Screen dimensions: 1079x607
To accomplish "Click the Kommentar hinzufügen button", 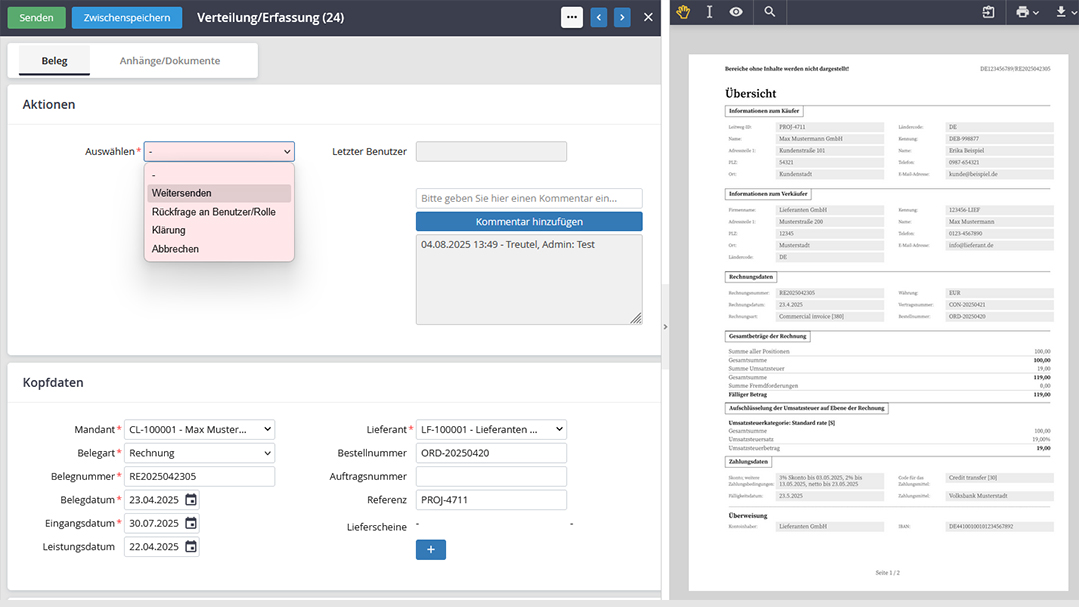I will pyautogui.click(x=529, y=222).
